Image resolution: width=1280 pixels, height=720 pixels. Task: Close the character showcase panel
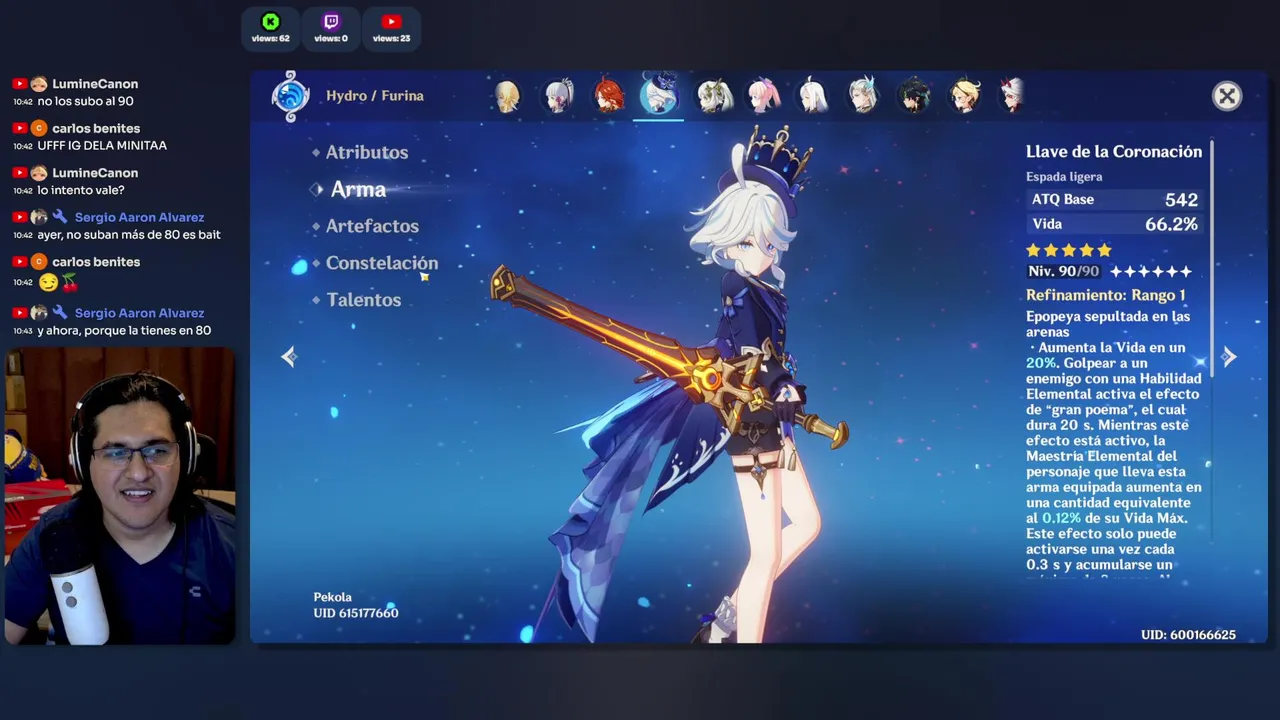tap(1227, 96)
